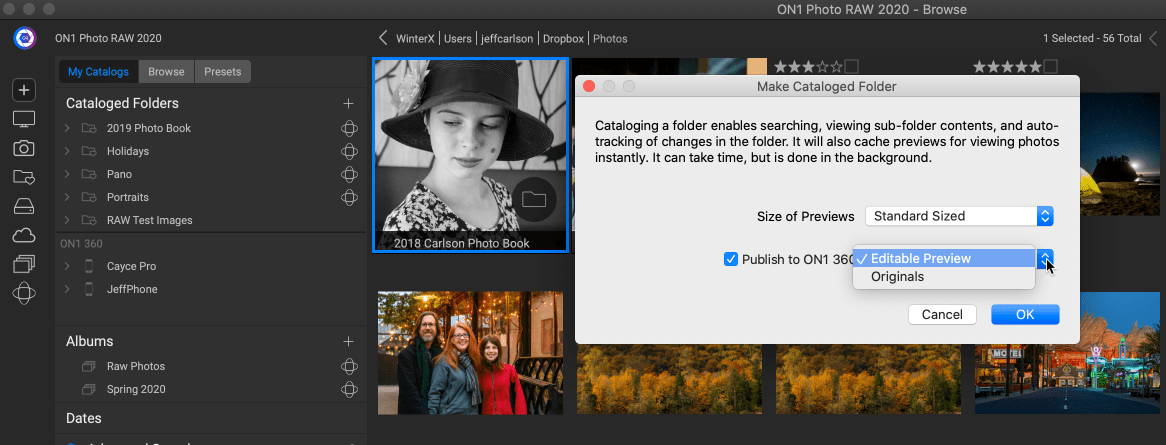Switch to Browse tab

click(x=166, y=71)
